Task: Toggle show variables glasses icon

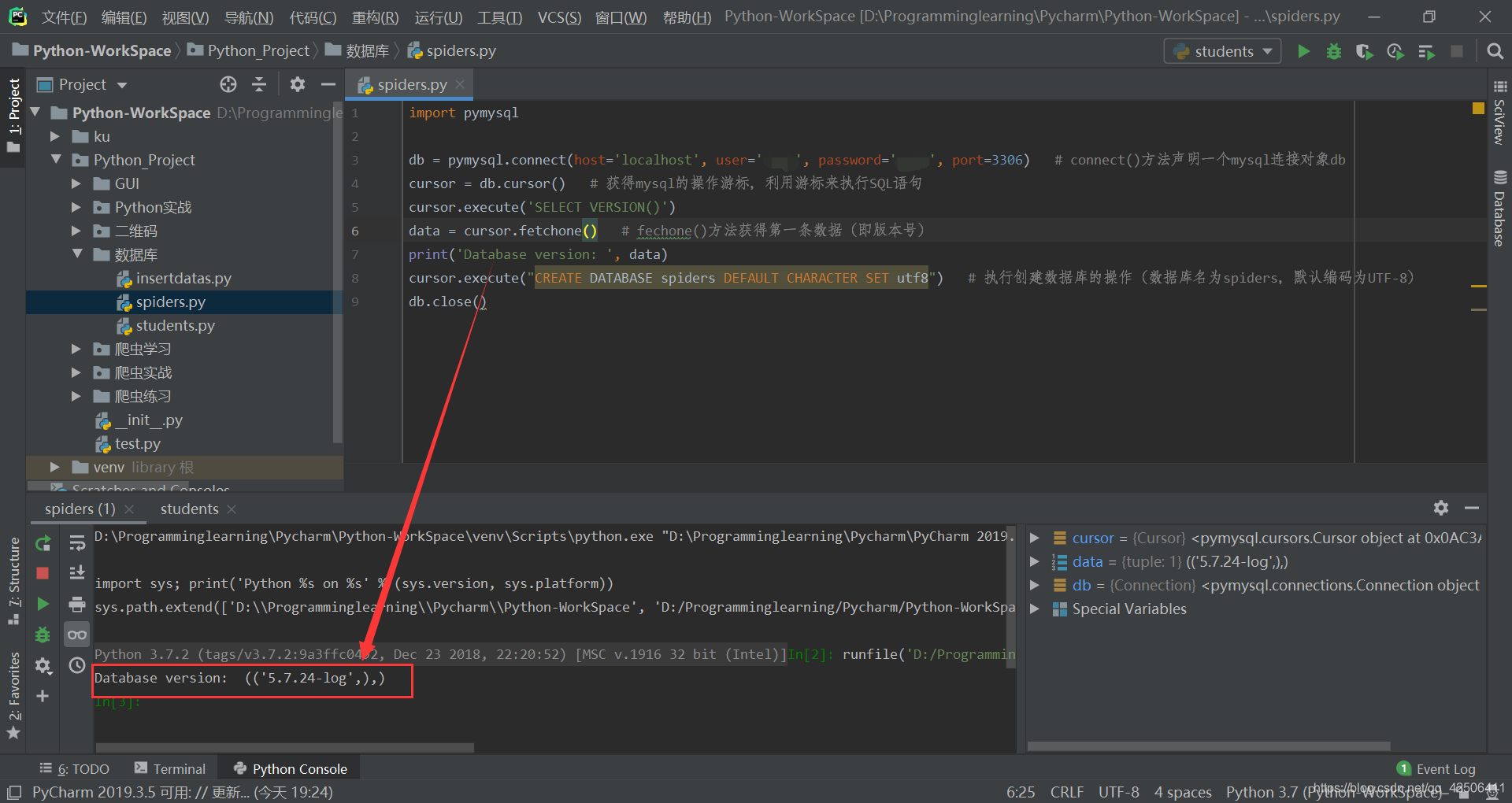Action: coord(77,635)
